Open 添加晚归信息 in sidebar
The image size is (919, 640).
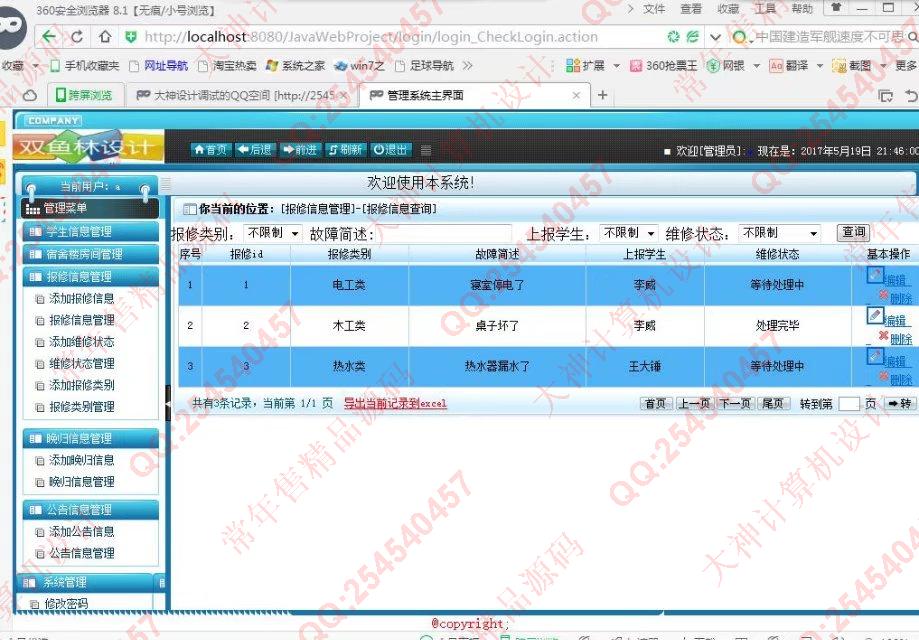tap(81, 461)
